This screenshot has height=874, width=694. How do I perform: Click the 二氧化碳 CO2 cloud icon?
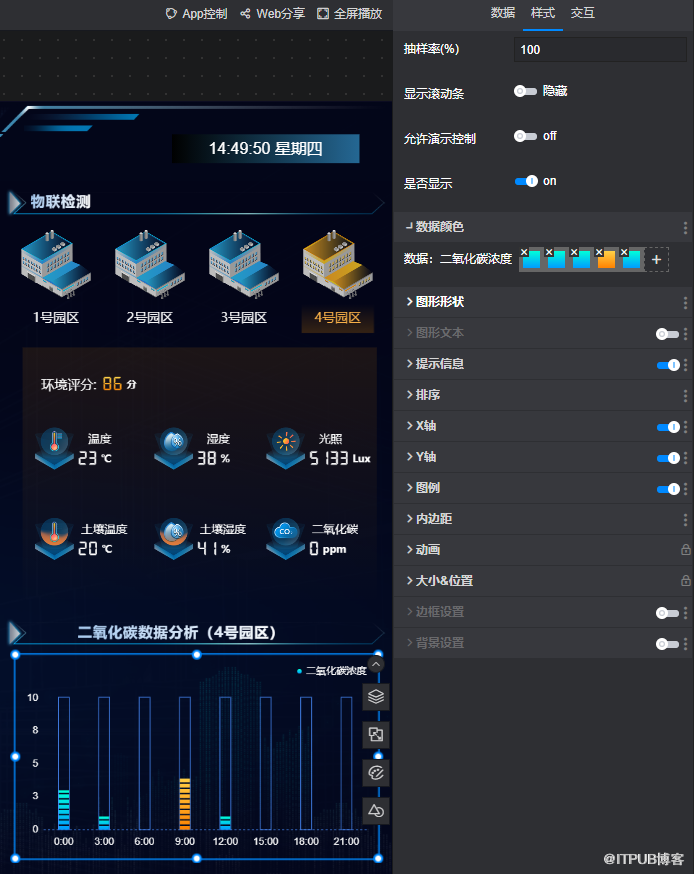tap(286, 538)
